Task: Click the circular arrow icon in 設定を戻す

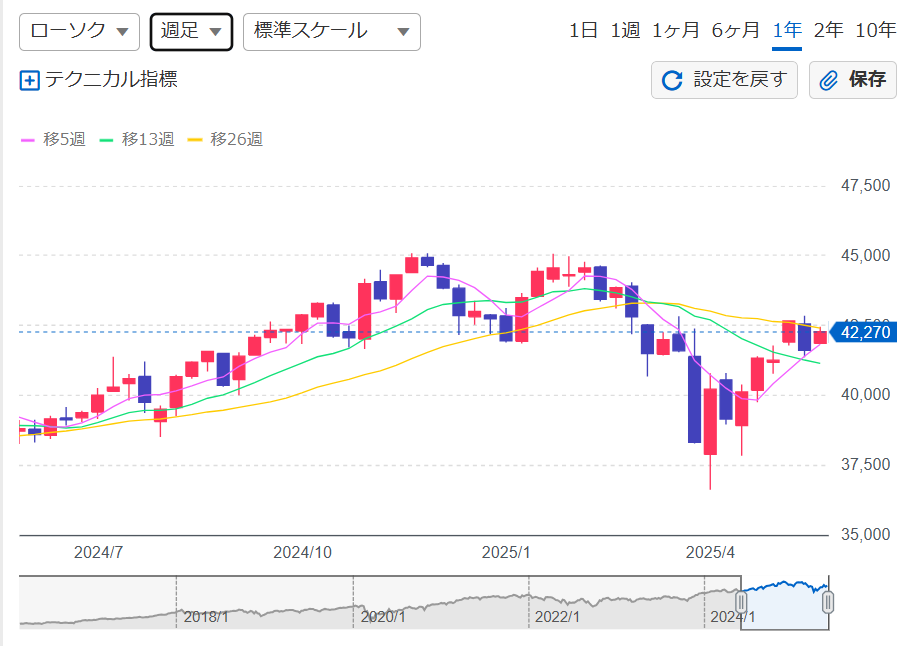Action: point(672,80)
